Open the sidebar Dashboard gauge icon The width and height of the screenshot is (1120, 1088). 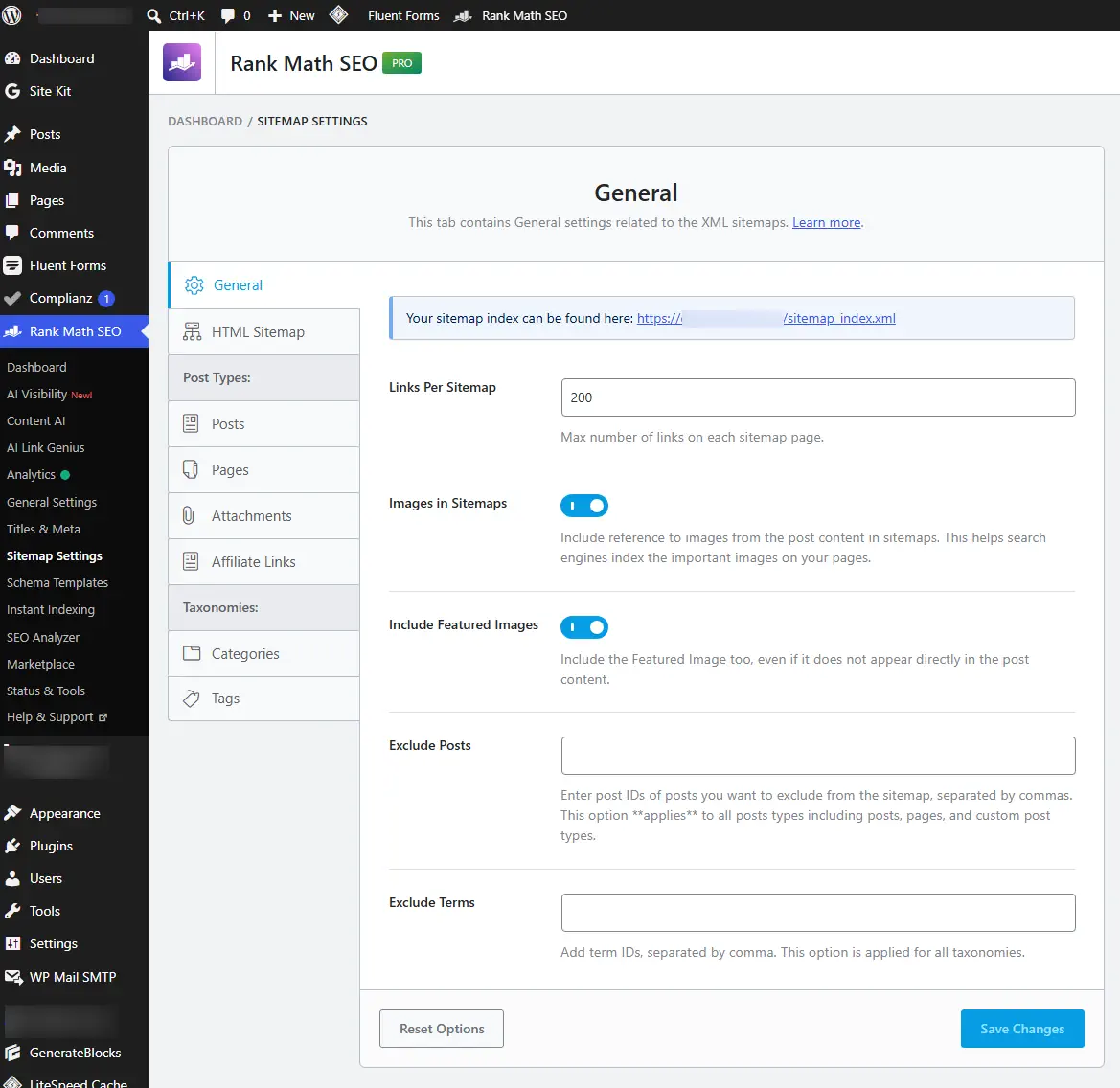[x=12, y=58]
